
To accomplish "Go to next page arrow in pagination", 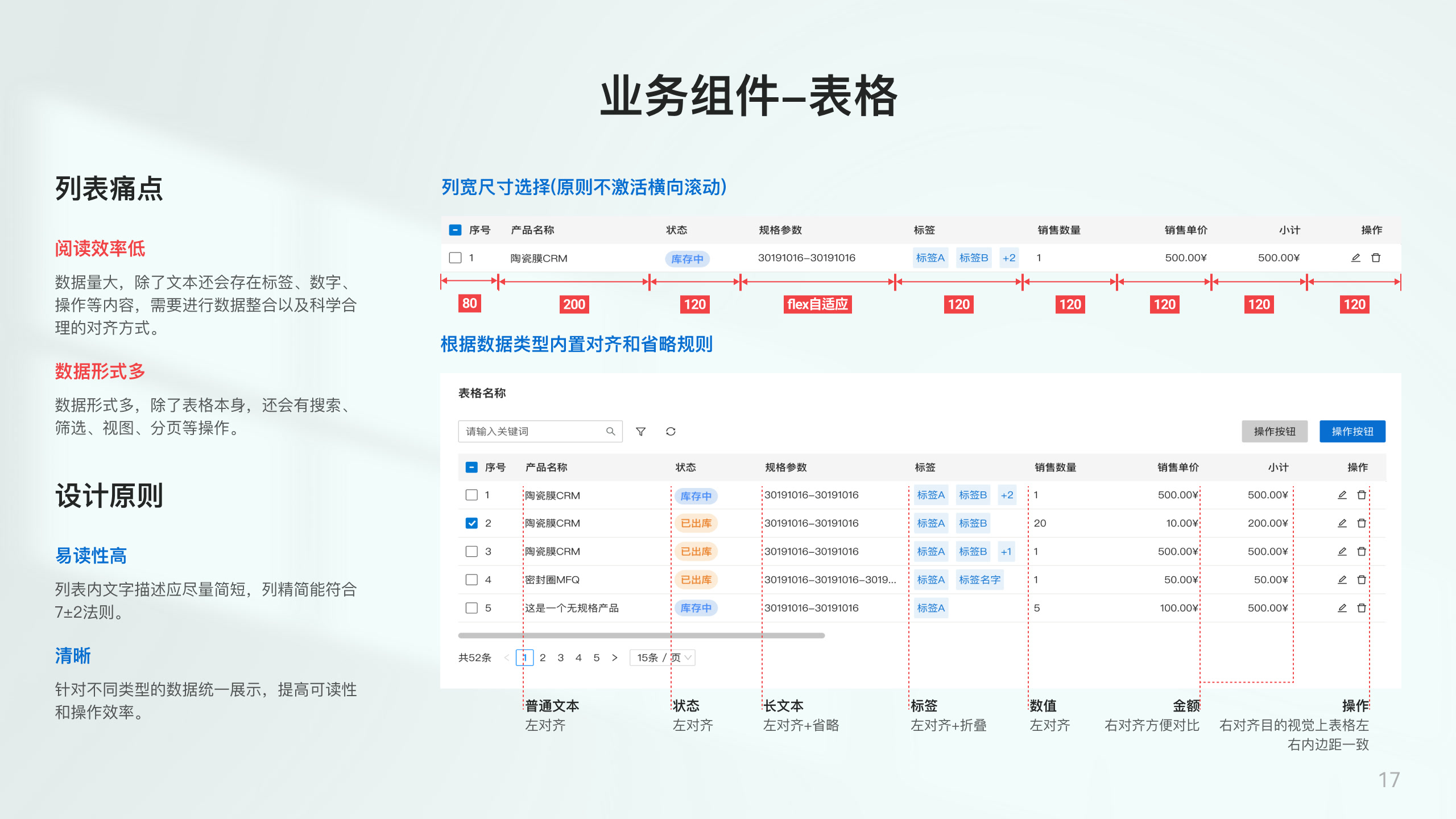I will tap(614, 657).
